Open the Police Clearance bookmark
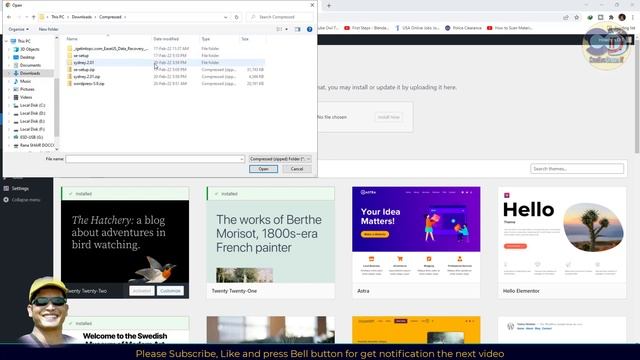Viewport: 640px width, 360px height. (x=463, y=28)
